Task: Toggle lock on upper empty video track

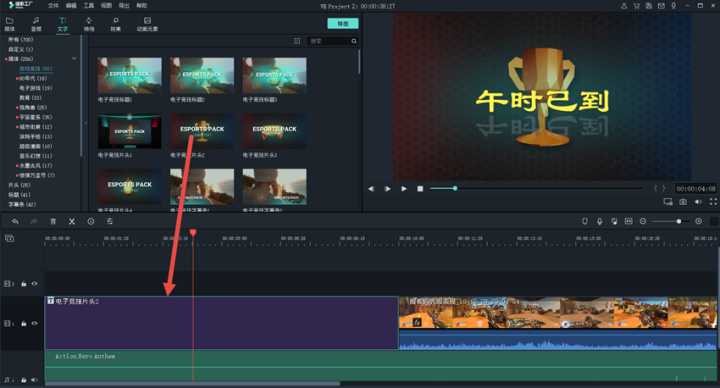Action: (x=23, y=284)
